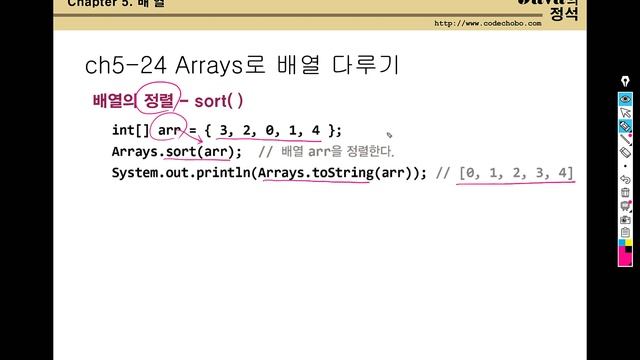
Task: Click 'int[]' in the first code line
Action: point(131,130)
